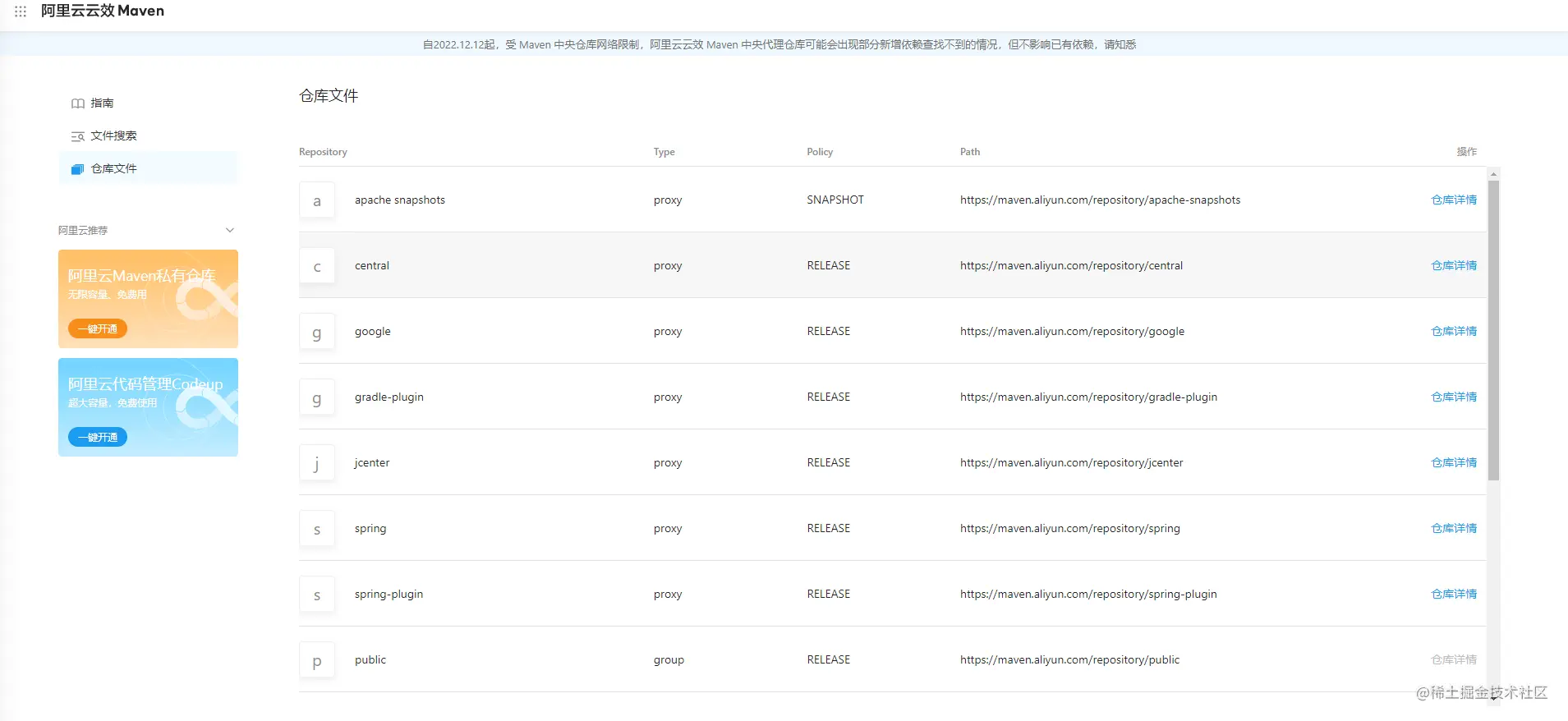Click the central repository name

(372, 265)
